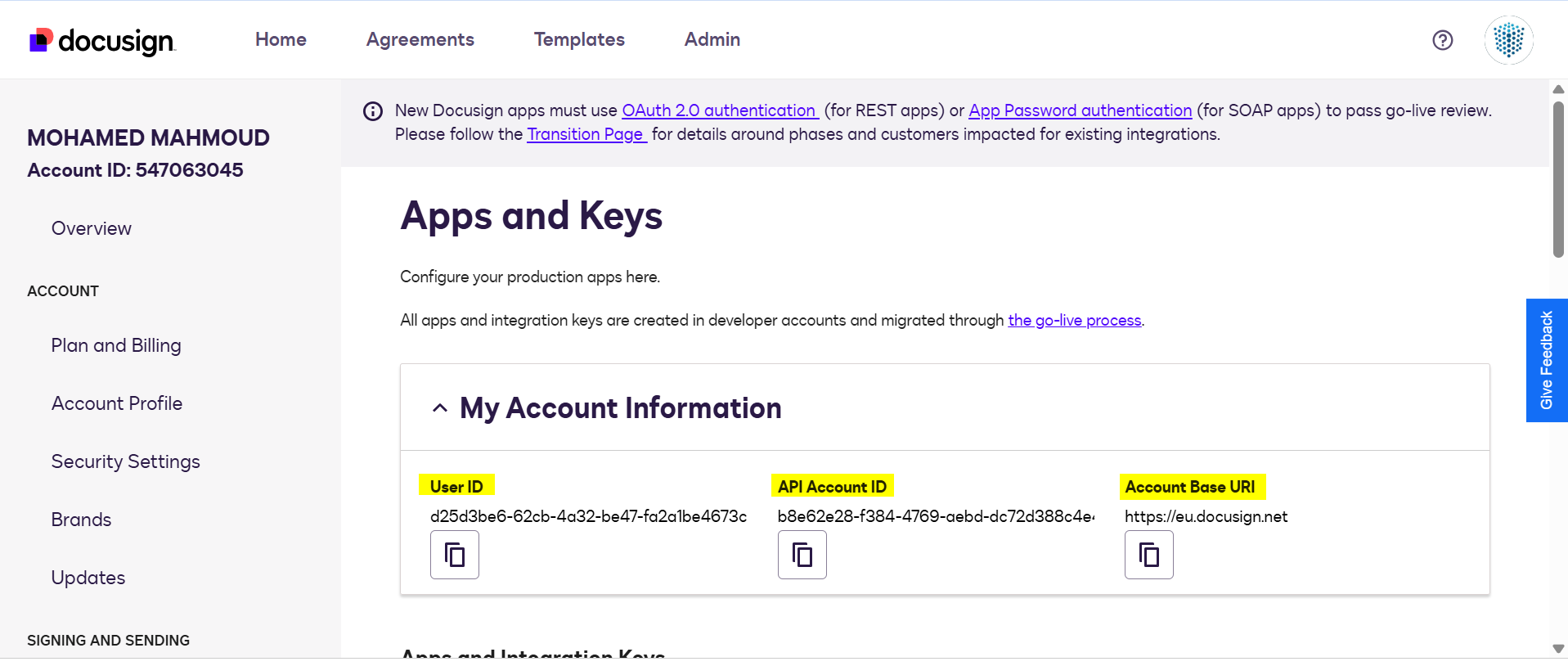
Task: Select the API Account ID value b8e62e28
Action: pyautogui.click(x=937, y=516)
